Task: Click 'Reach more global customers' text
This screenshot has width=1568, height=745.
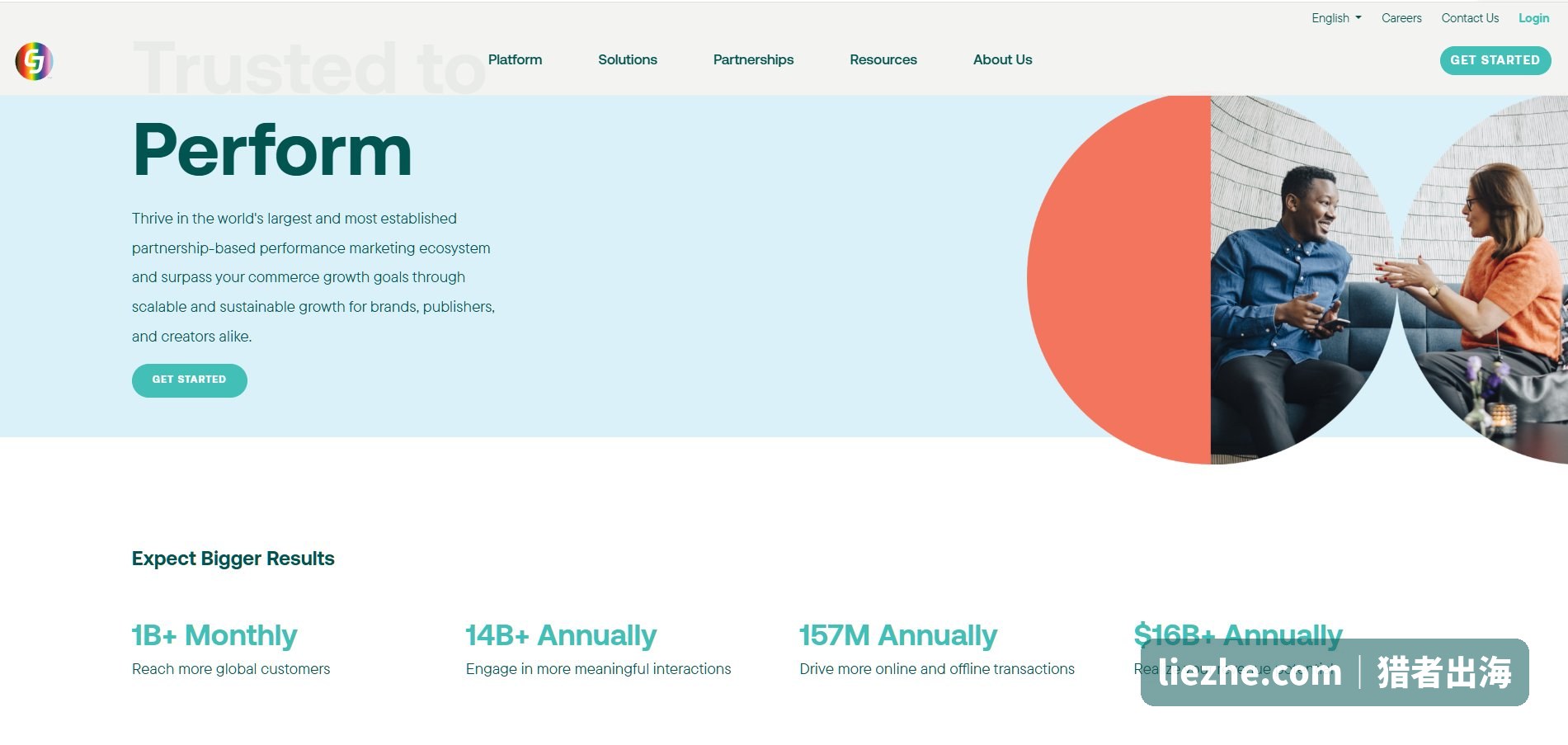Action: pyautogui.click(x=231, y=669)
